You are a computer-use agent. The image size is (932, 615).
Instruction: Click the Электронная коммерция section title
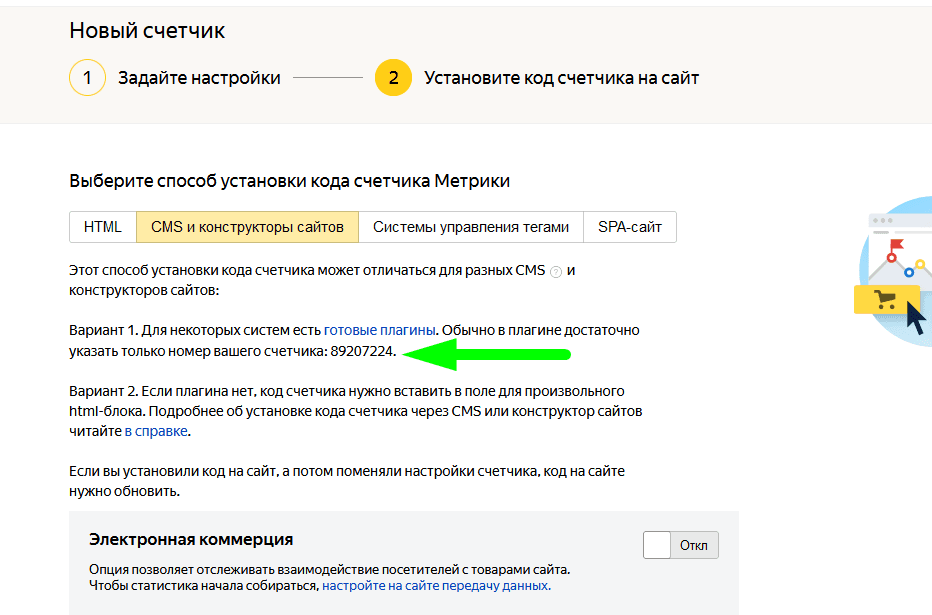point(191,540)
